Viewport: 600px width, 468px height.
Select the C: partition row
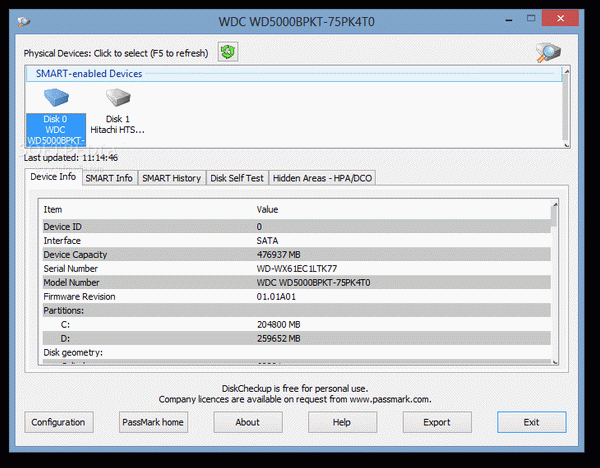point(297,325)
